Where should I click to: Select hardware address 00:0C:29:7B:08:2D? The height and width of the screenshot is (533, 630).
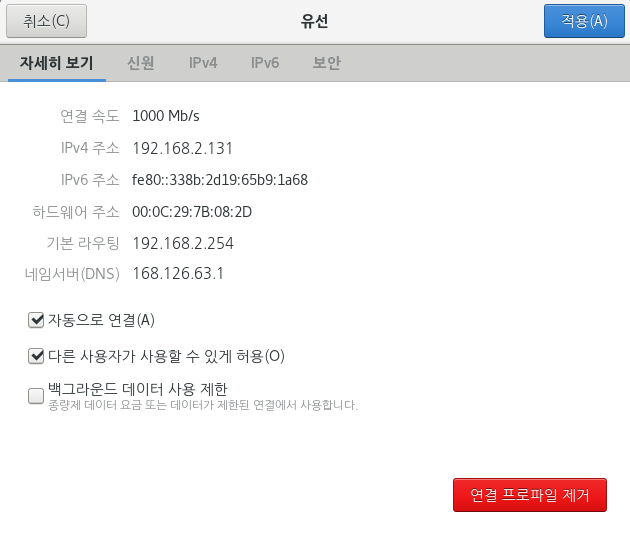pyautogui.click(x=192, y=212)
